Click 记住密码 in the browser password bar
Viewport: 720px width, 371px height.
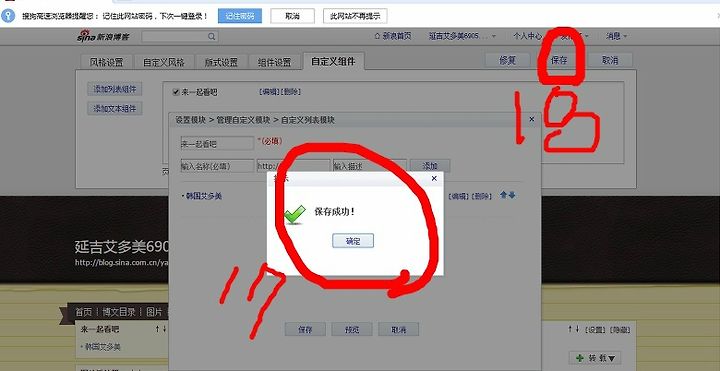pos(240,16)
